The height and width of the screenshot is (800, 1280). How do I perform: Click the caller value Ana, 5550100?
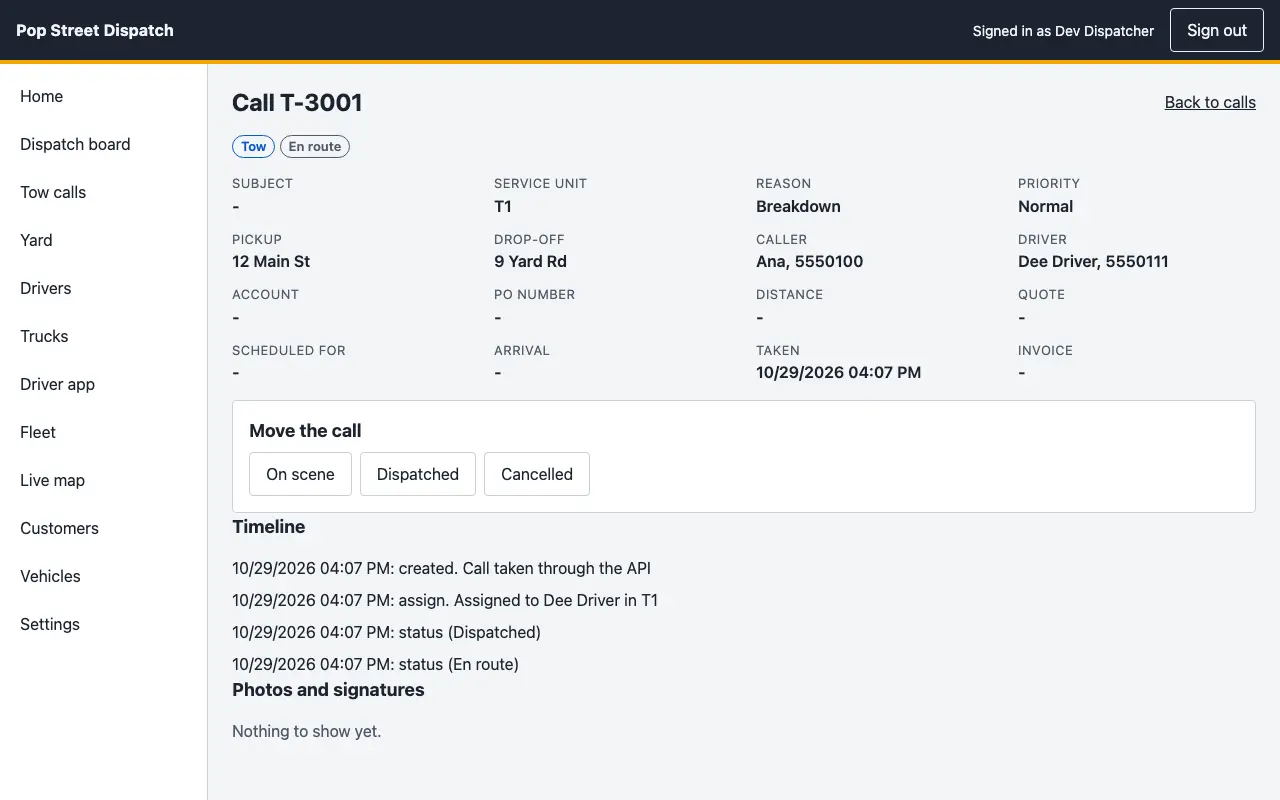809,261
